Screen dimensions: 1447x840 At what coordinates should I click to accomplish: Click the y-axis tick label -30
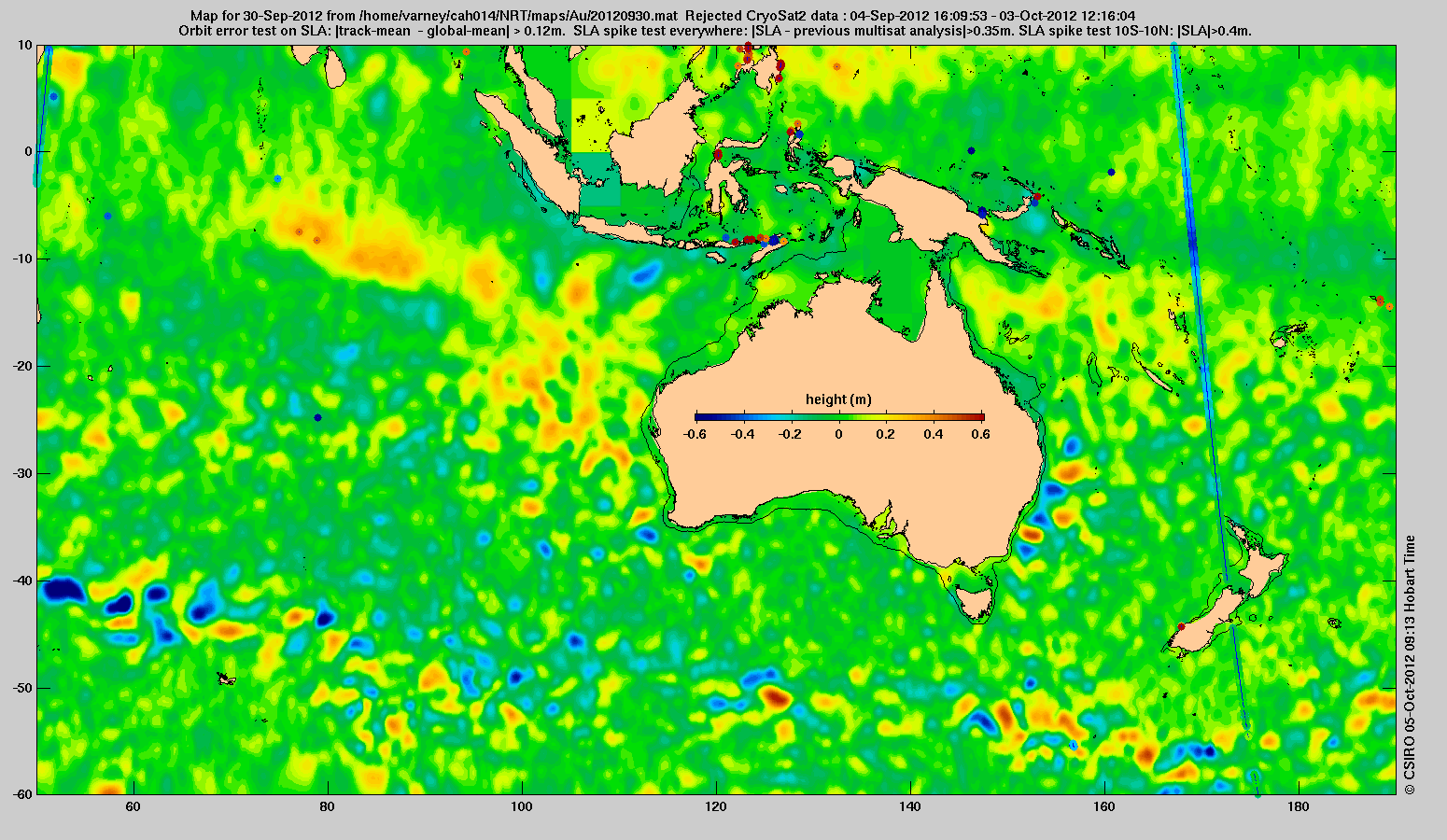pos(22,473)
